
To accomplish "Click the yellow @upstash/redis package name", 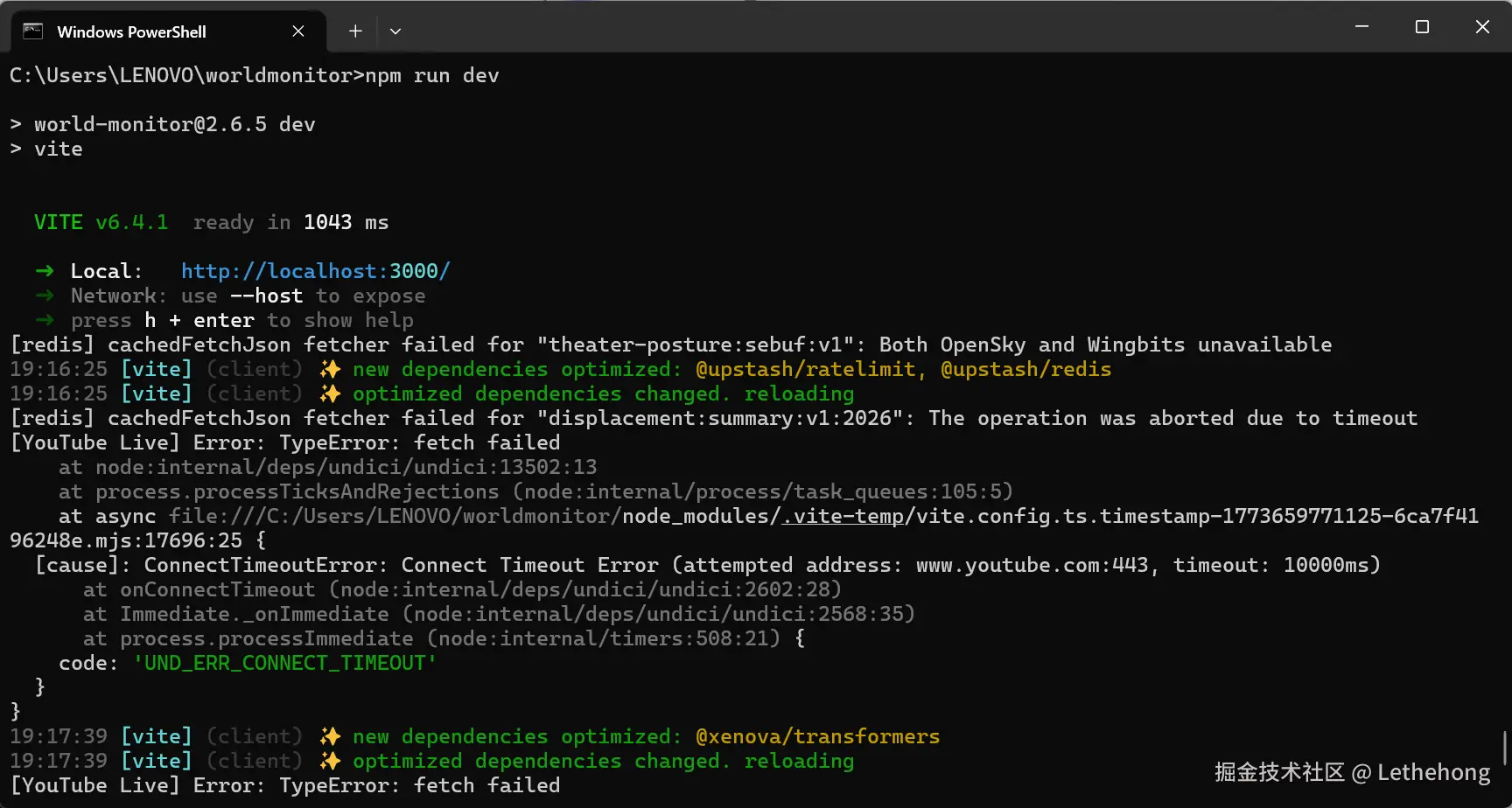I will (x=1025, y=369).
